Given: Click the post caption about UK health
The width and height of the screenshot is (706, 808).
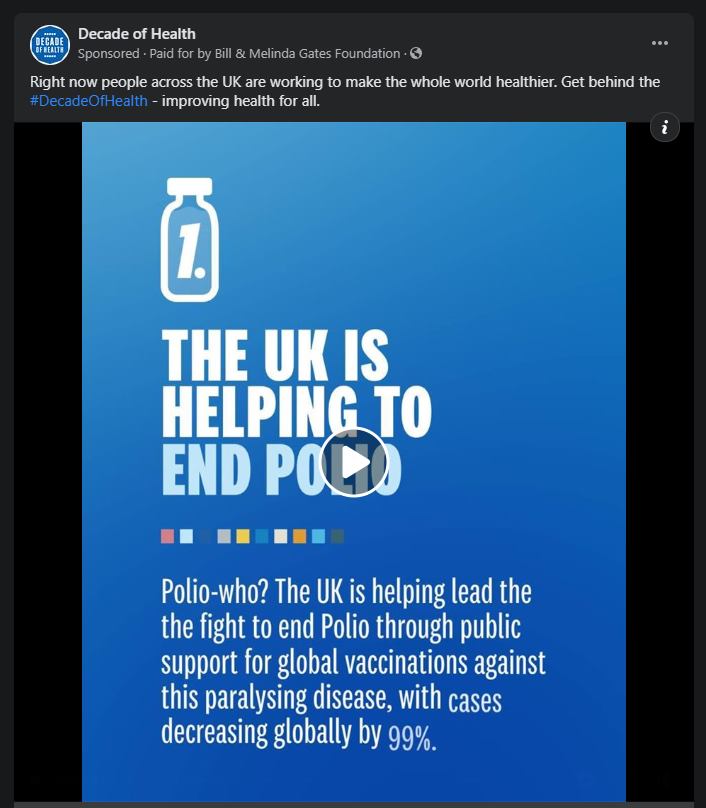Looking at the screenshot, I should [x=345, y=91].
